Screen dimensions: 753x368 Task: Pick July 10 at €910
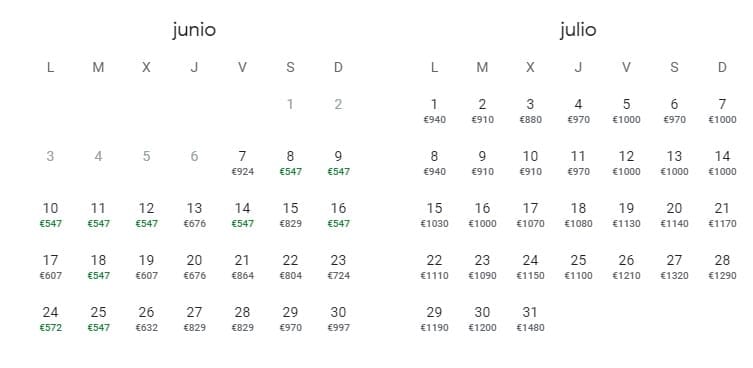click(530, 163)
